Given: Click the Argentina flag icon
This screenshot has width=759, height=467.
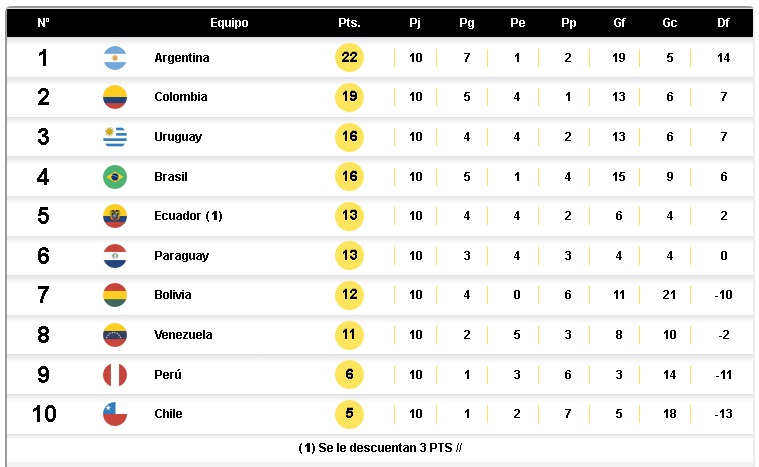Looking at the screenshot, I should (115, 58).
